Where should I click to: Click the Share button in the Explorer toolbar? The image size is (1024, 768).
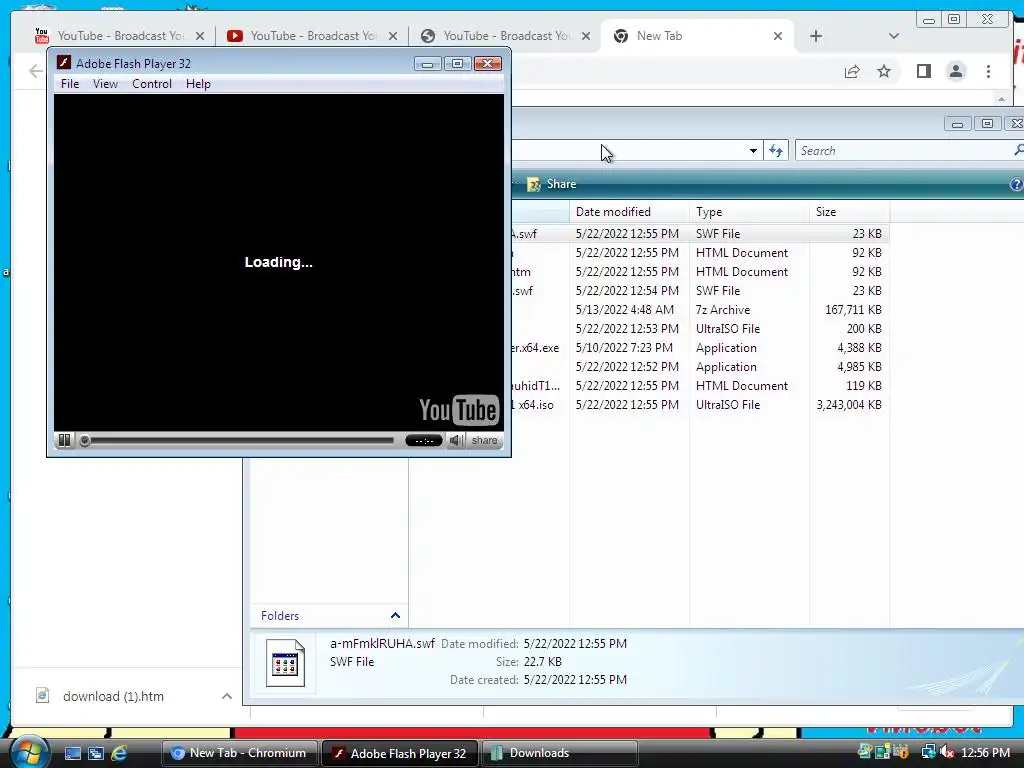click(x=552, y=184)
